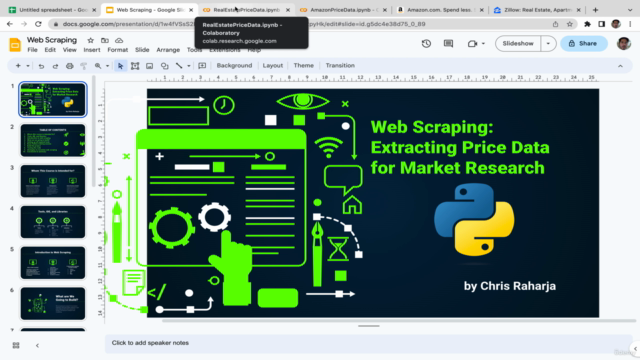Open the Insert menu
Image resolution: width=640 pixels, height=360 pixels.
pyautogui.click(x=92, y=50)
